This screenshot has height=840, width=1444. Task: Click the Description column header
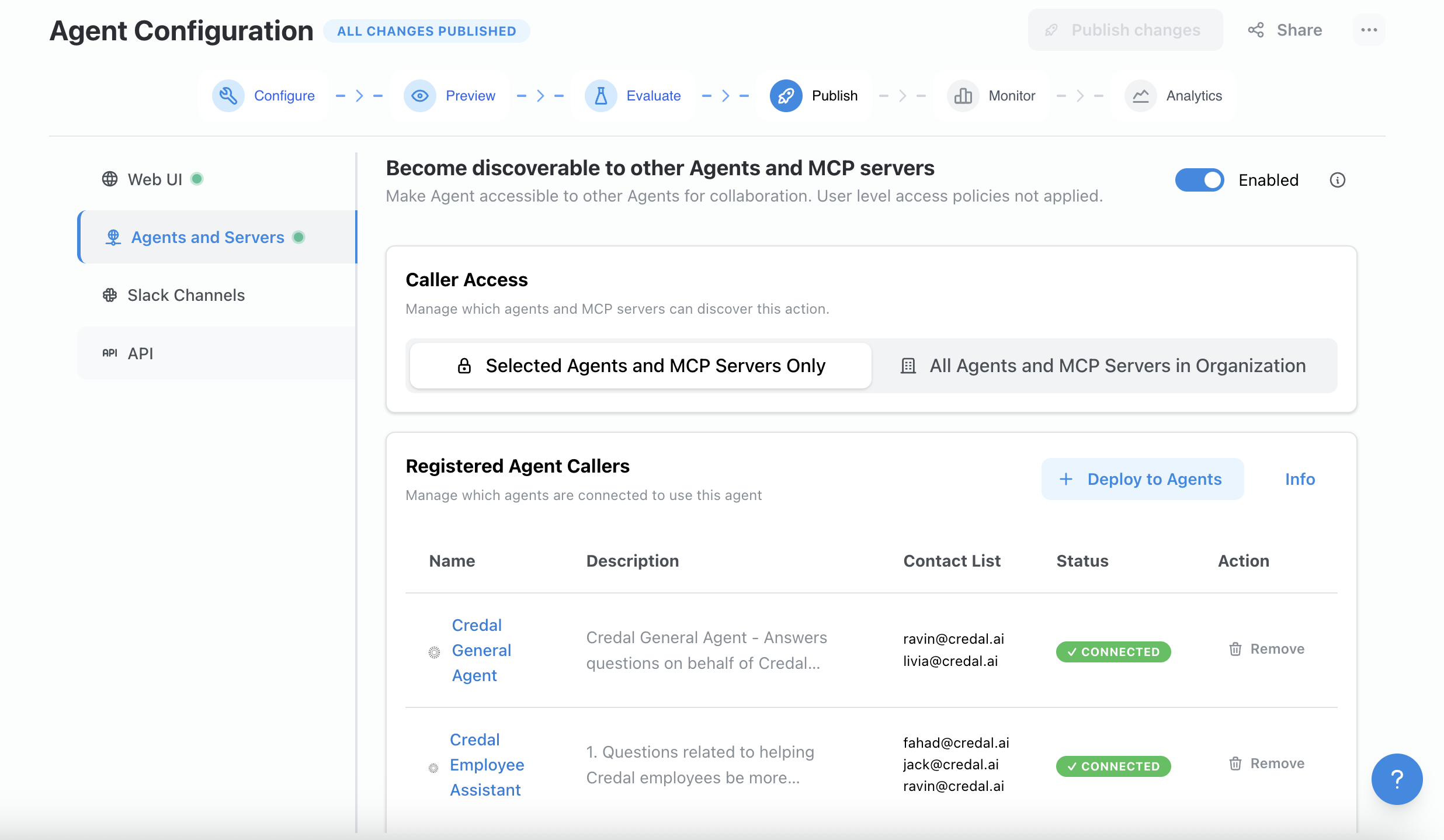(x=633, y=561)
